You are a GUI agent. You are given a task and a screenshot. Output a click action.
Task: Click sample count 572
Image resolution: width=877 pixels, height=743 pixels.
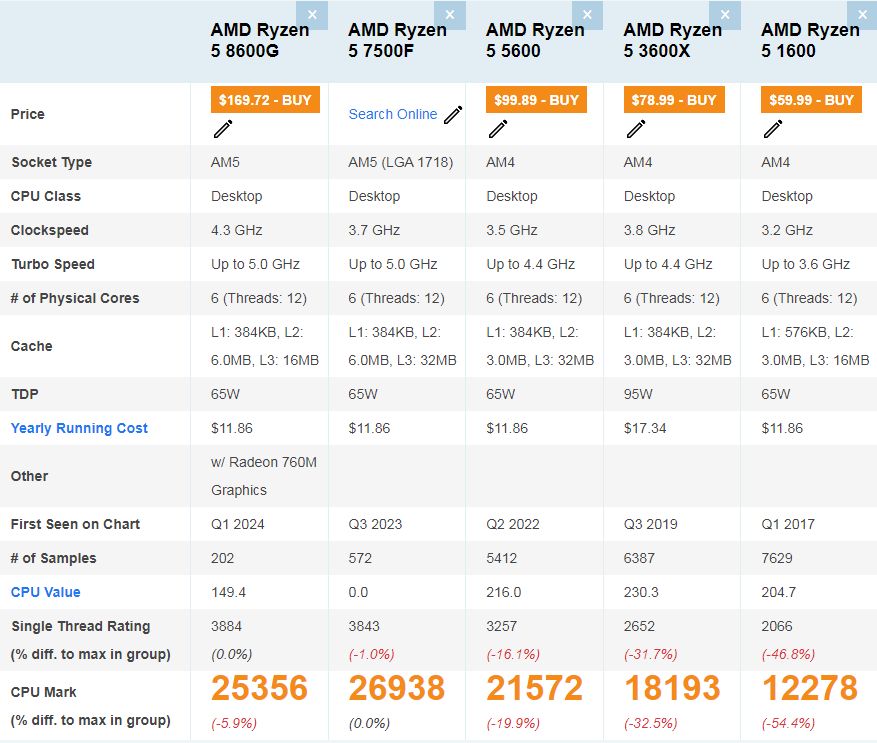[x=360, y=558]
